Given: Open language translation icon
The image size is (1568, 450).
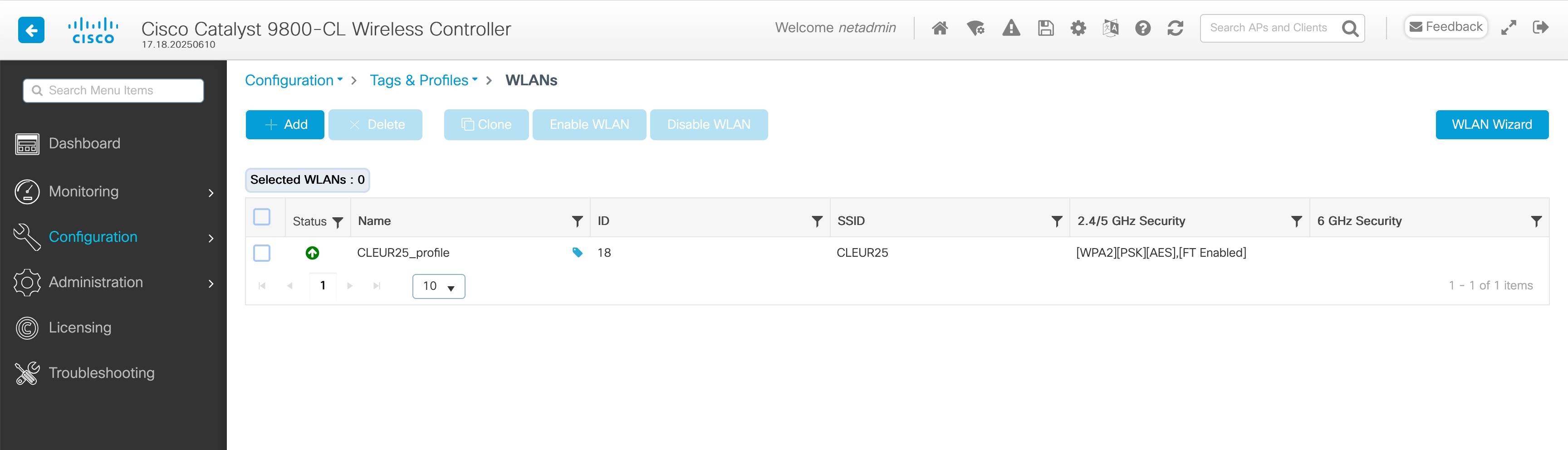Looking at the screenshot, I should 1110,28.
